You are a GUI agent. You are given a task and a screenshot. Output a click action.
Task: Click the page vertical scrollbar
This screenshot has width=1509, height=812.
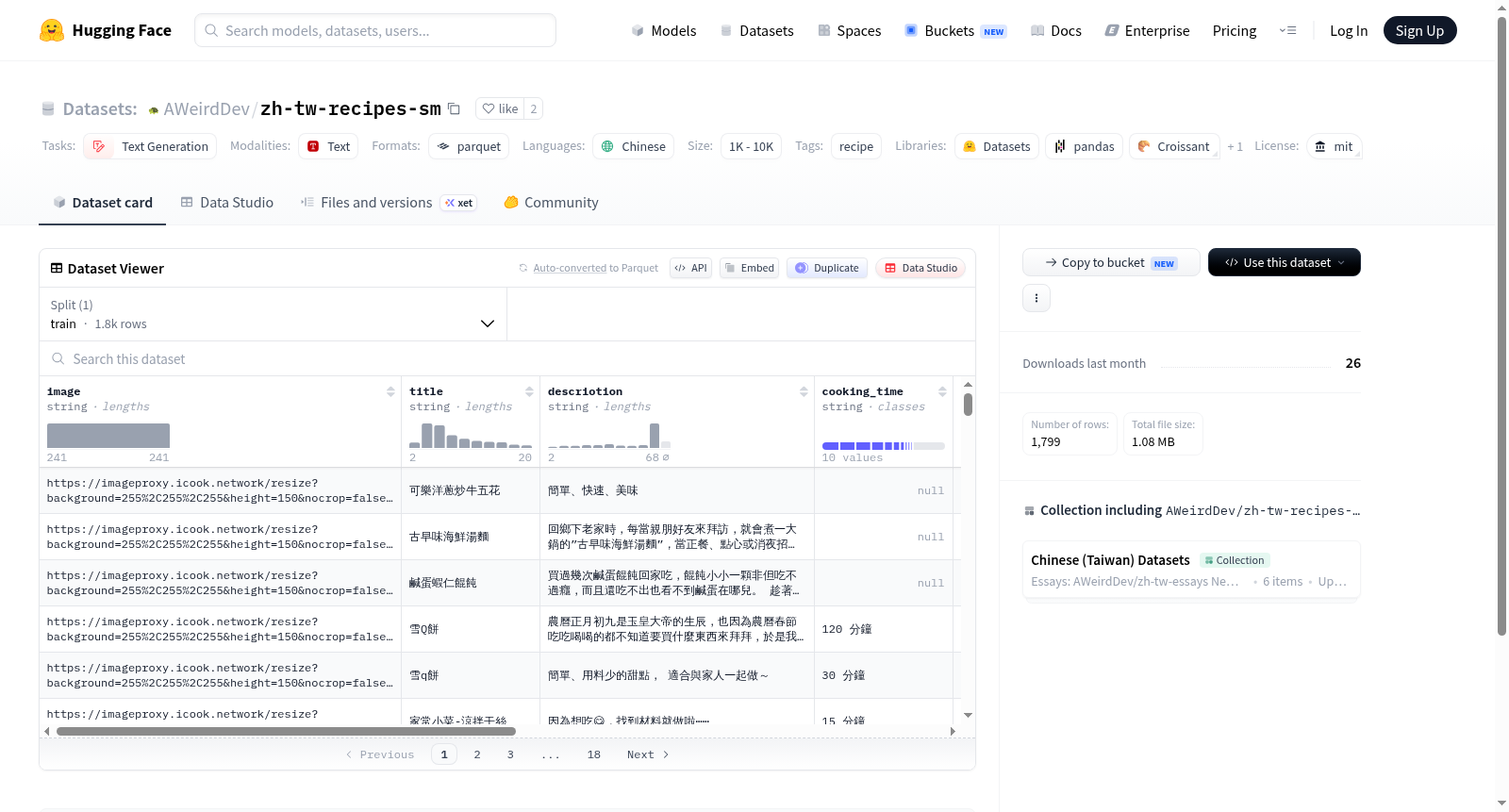(1501, 326)
